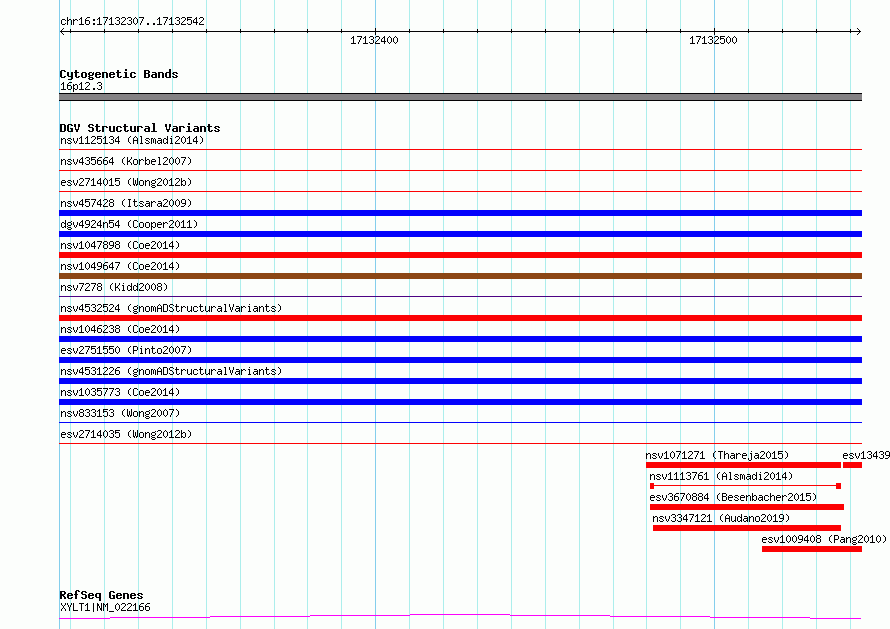Open variant nsv1113761 (Alsmadi2014) label
The image size is (890, 629).
point(721,476)
